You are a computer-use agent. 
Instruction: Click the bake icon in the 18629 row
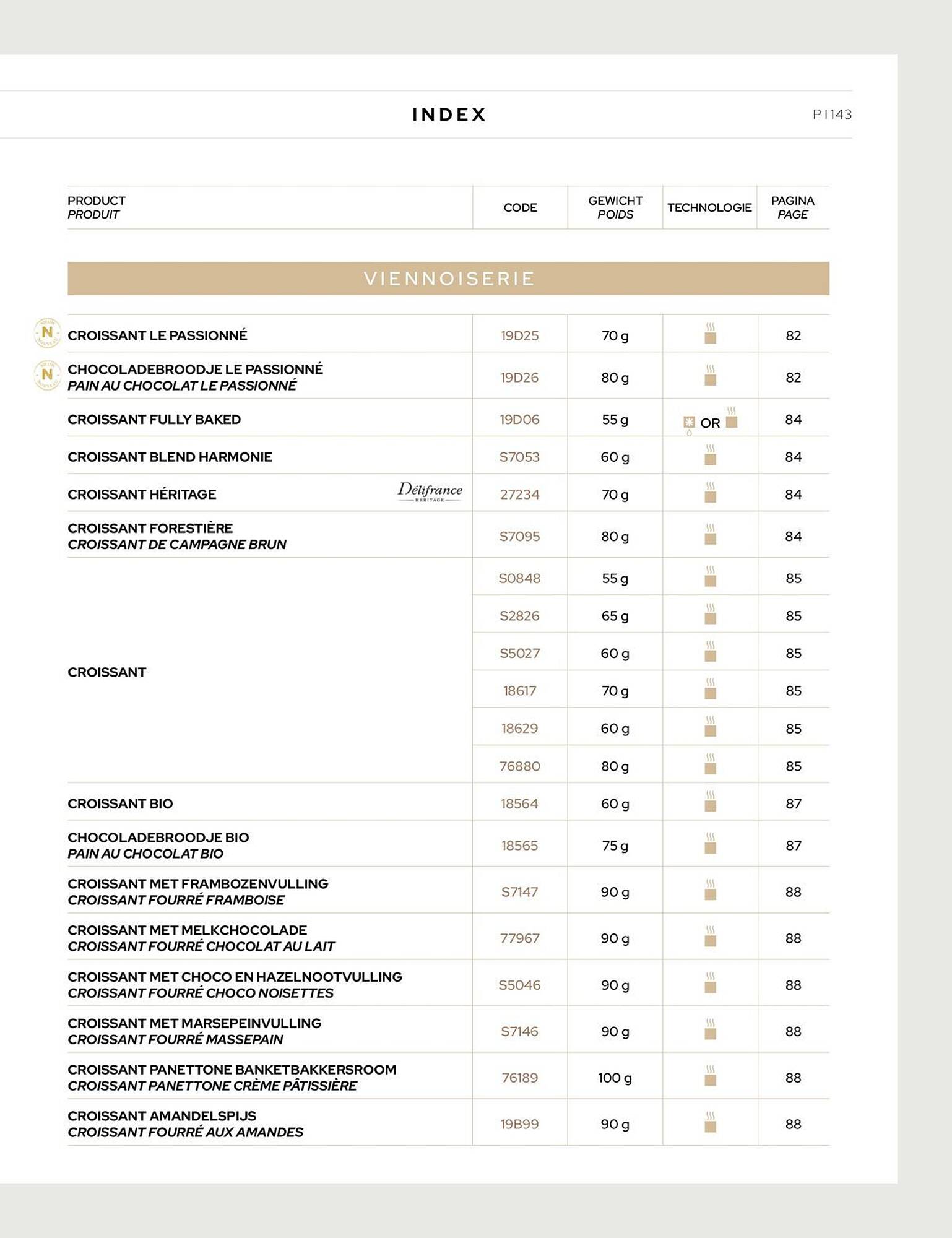click(x=711, y=727)
